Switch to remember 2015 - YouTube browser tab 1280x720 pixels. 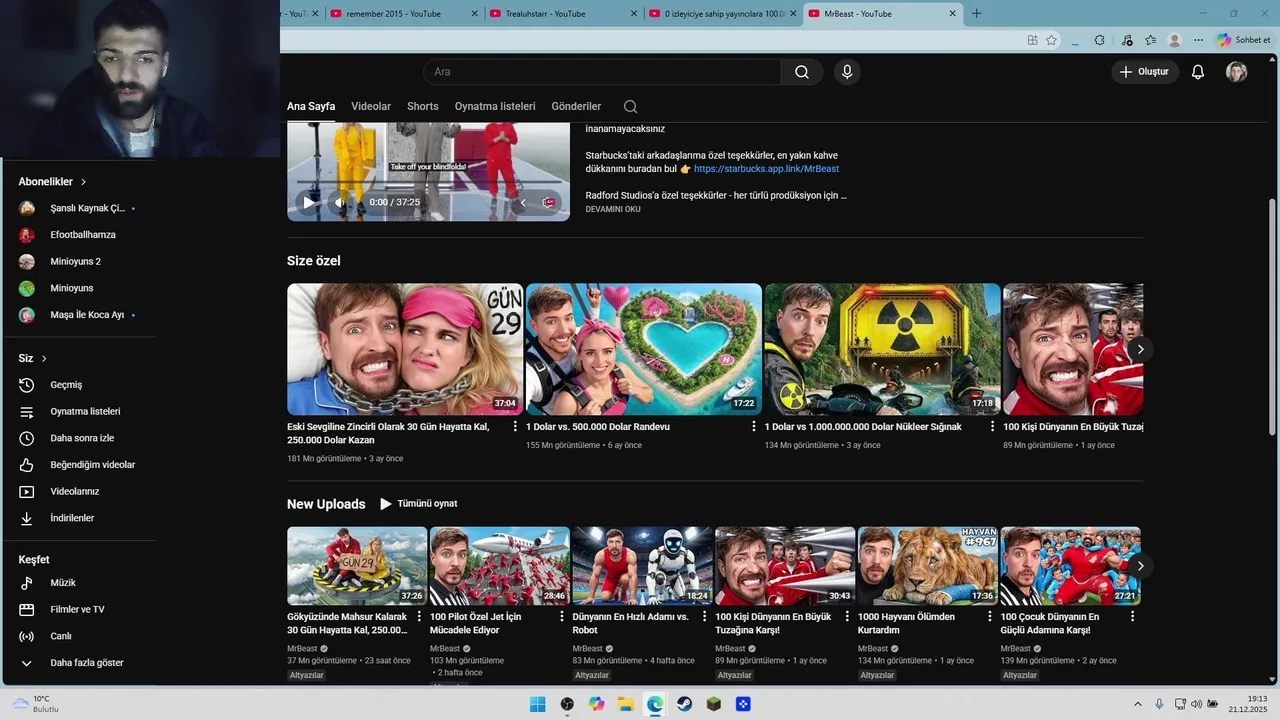point(403,14)
